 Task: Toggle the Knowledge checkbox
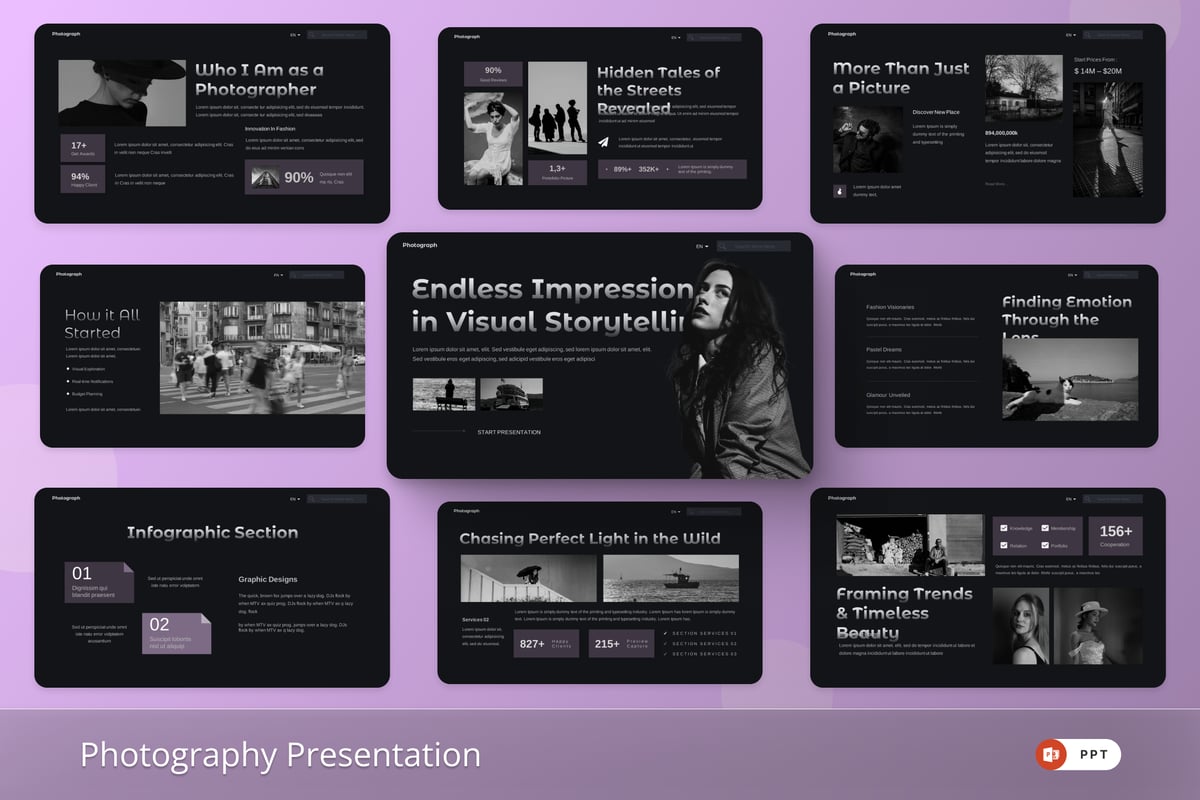[1003, 528]
